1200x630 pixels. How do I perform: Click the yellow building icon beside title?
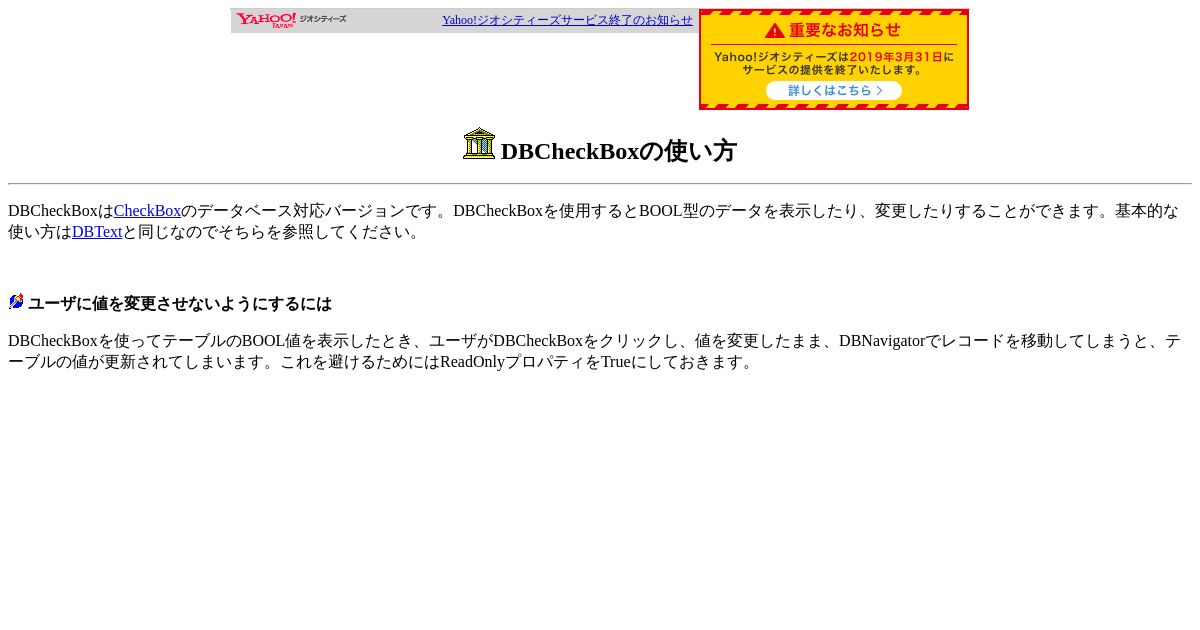(479, 143)
